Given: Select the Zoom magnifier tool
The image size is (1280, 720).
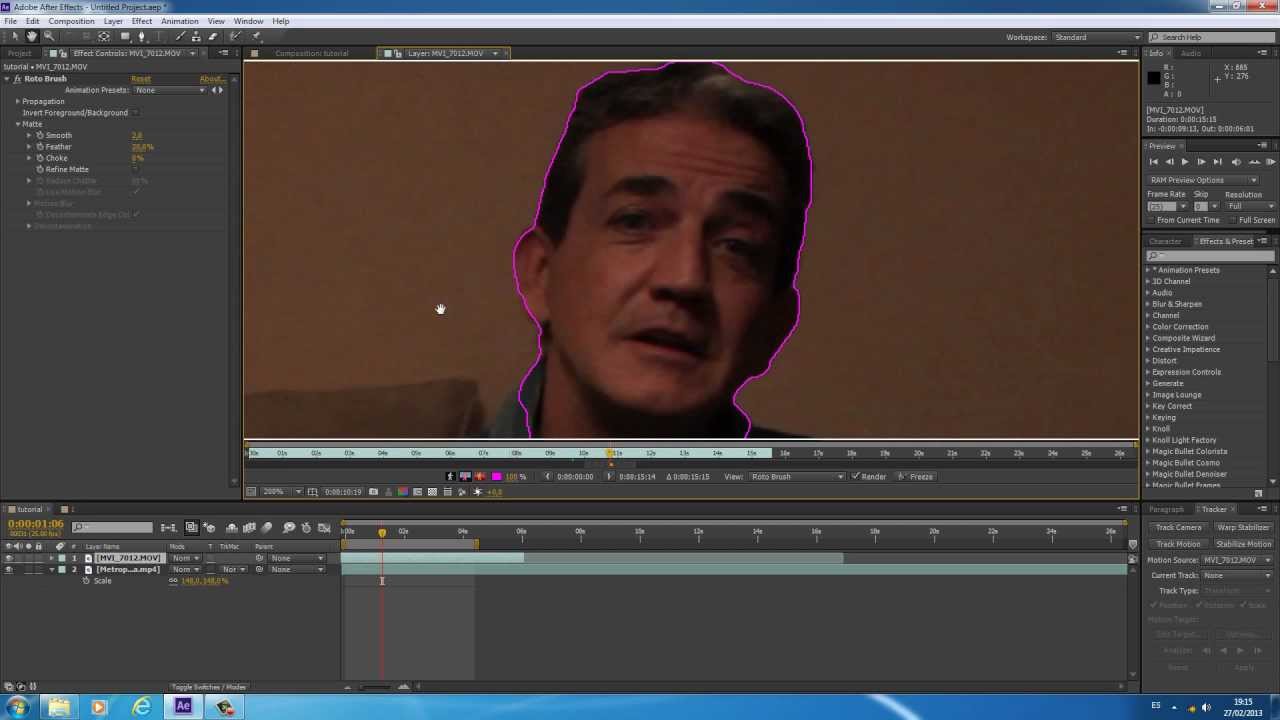Looking at the screenshot, I should 49,36.
